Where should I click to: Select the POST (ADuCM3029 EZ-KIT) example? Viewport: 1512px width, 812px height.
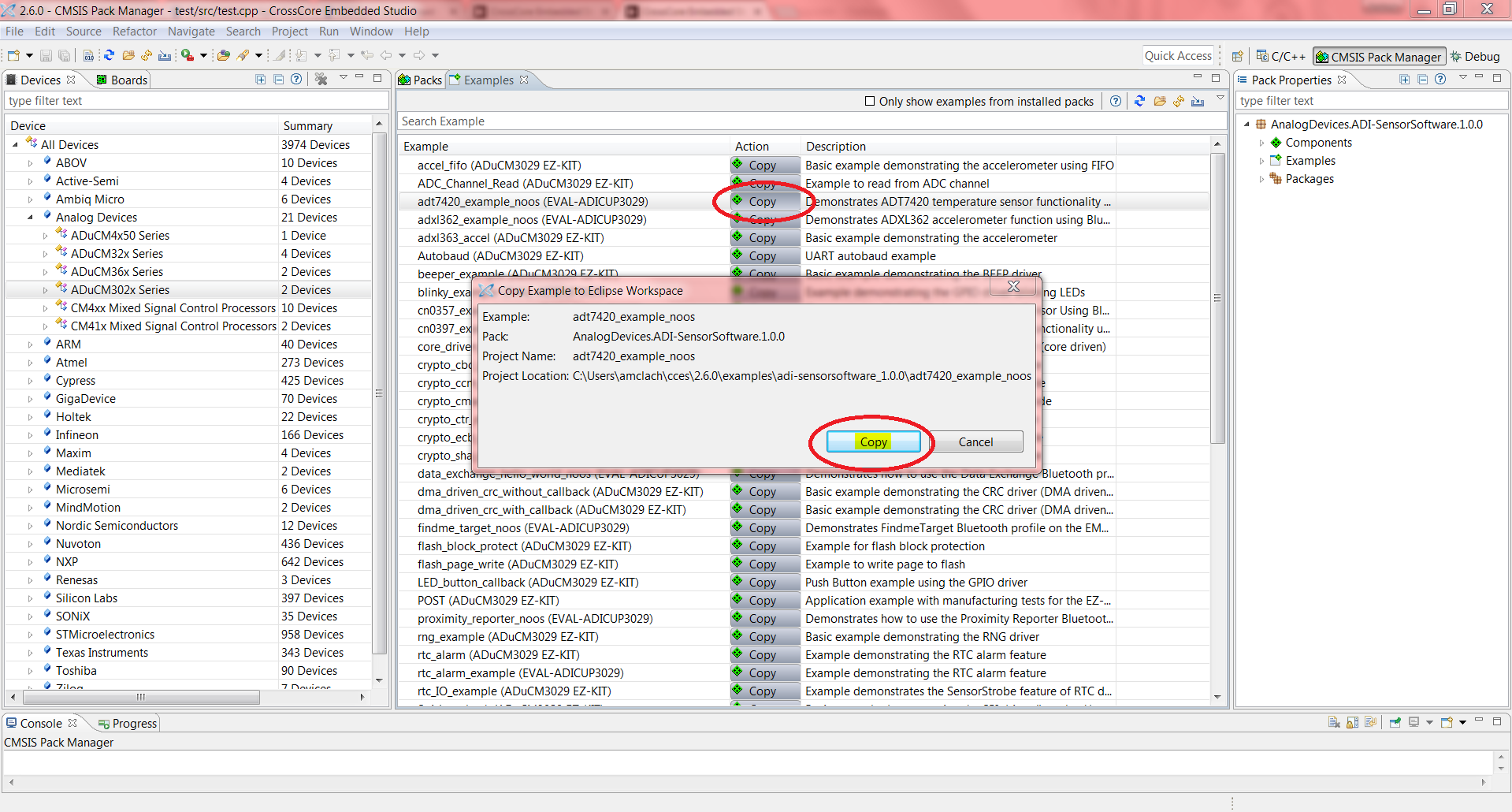489,601
